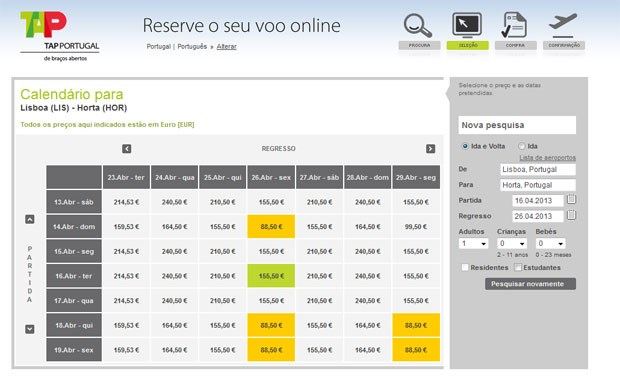Click the Para field Horta, Portugal

point(538,185)
